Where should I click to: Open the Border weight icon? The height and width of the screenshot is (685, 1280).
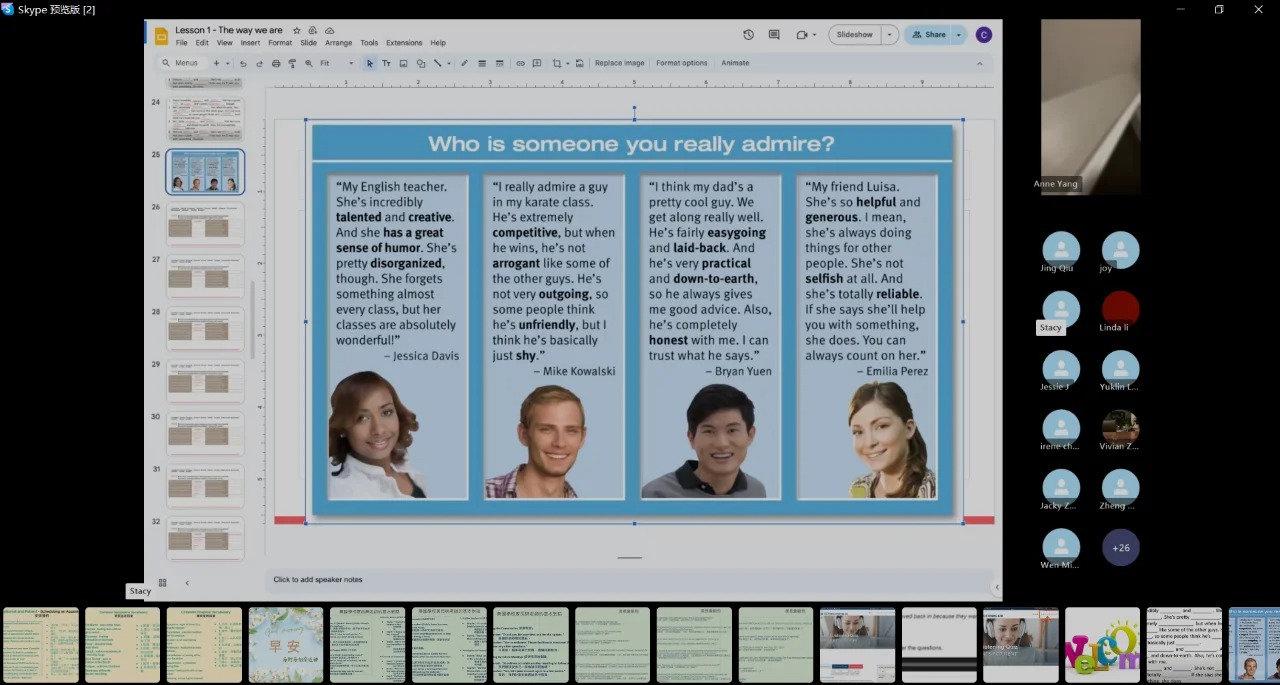click(482, 63)
